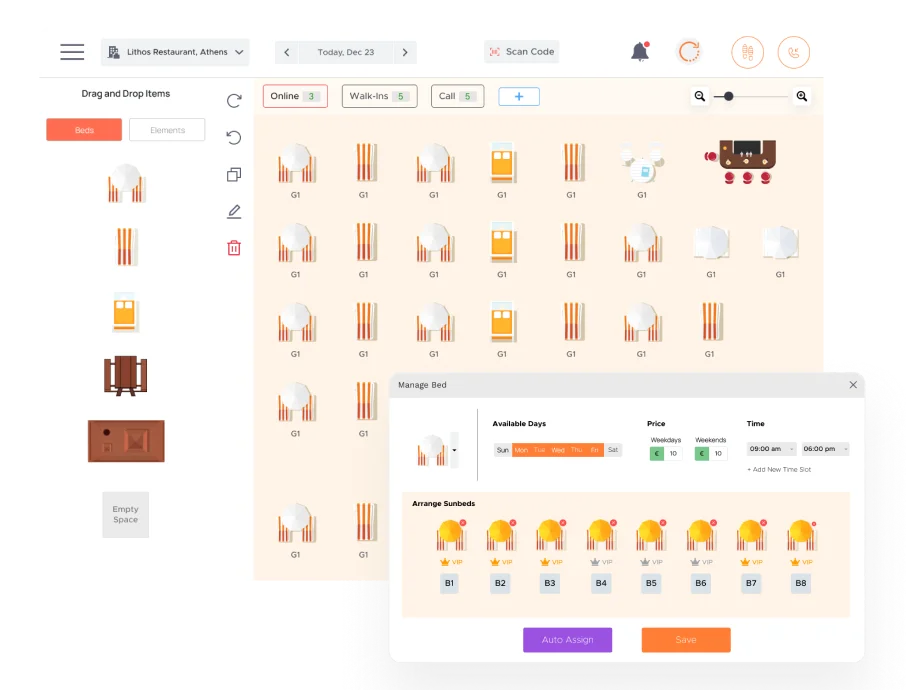Click the red delete trash icon
Viewport: 906px width, 690px height.
click(x=234, y=248)
